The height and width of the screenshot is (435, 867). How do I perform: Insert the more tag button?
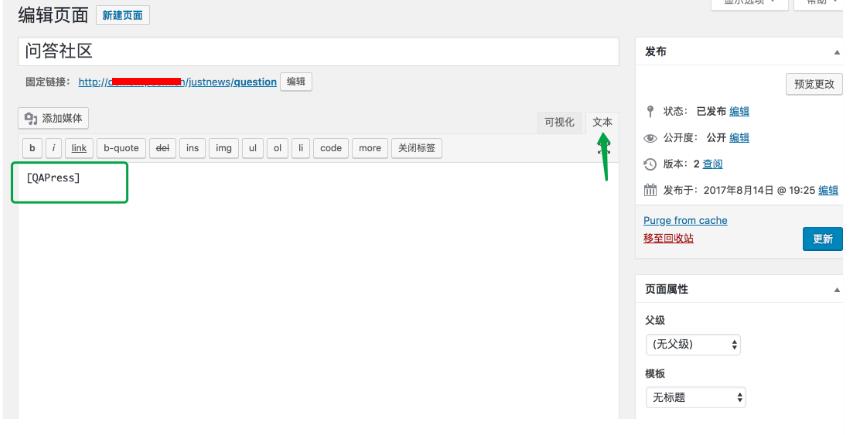(x=370, y=148)
